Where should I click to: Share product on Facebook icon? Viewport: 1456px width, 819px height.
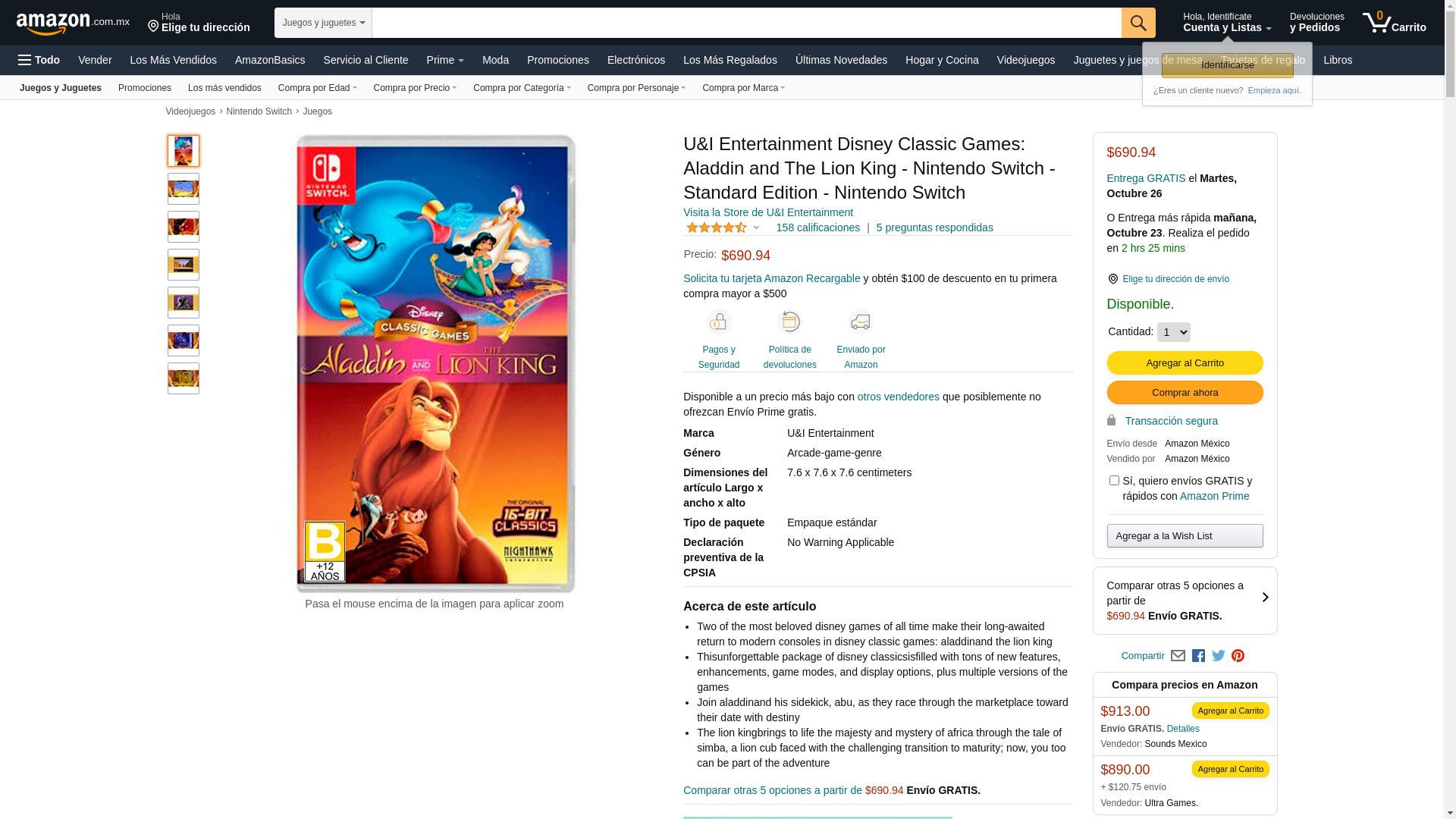[x=1198, y=656]
